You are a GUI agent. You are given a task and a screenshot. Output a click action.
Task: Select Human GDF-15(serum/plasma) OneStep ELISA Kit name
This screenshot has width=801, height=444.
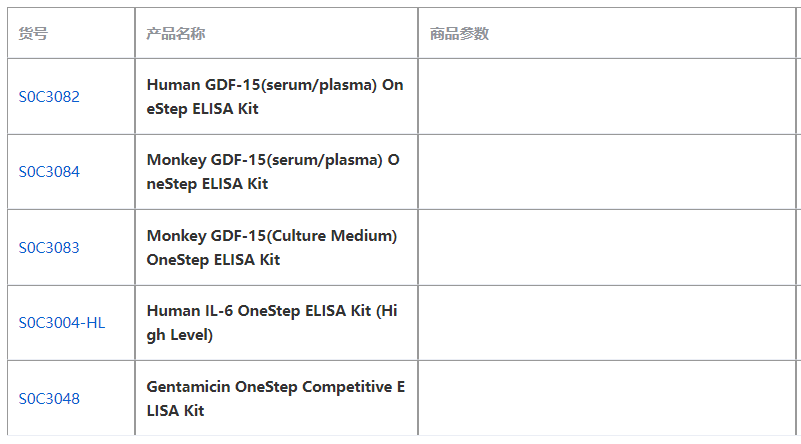point(275,97)
